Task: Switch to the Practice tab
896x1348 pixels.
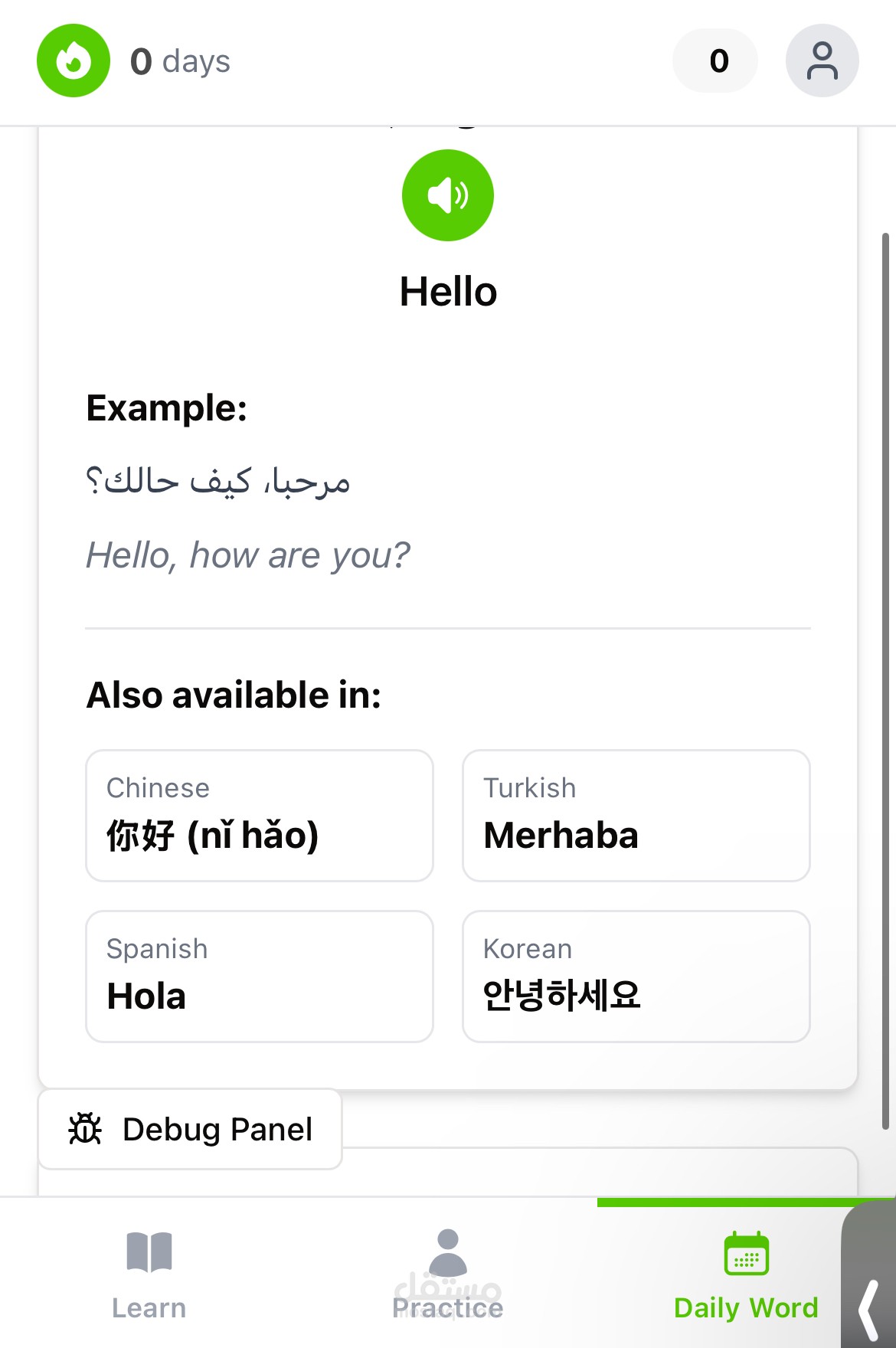Action: point(448,1307)
